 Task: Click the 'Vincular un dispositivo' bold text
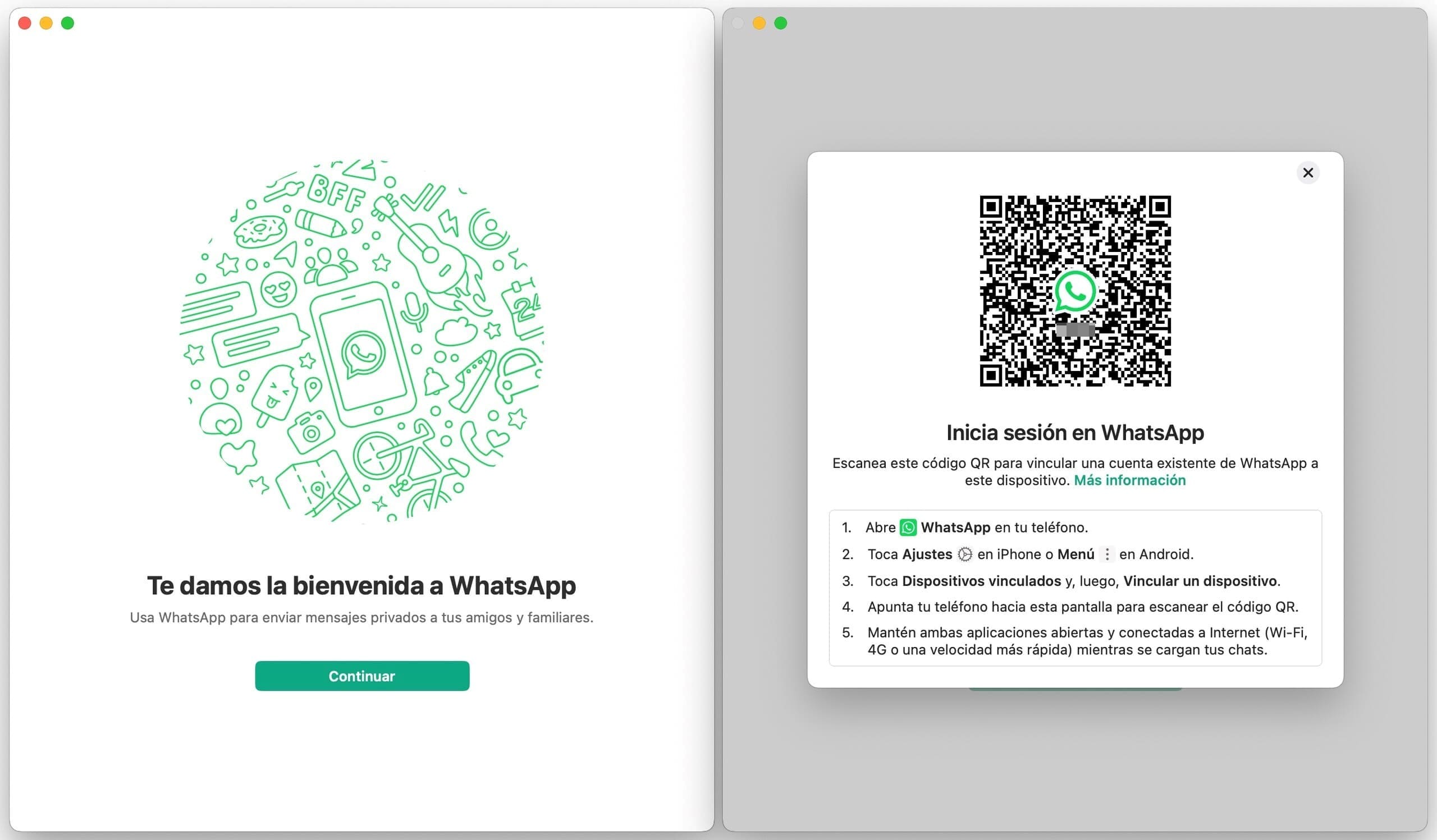(x=1200, y=581)
